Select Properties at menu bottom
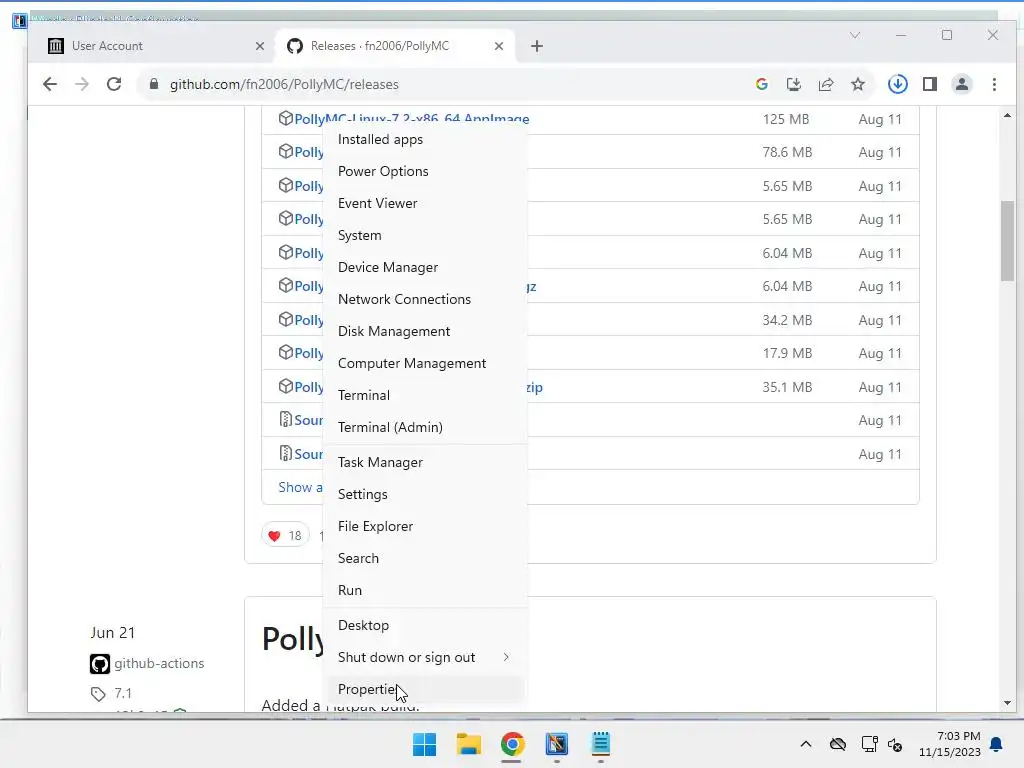This screenshot has width=1024, height=768. (424, 690)
